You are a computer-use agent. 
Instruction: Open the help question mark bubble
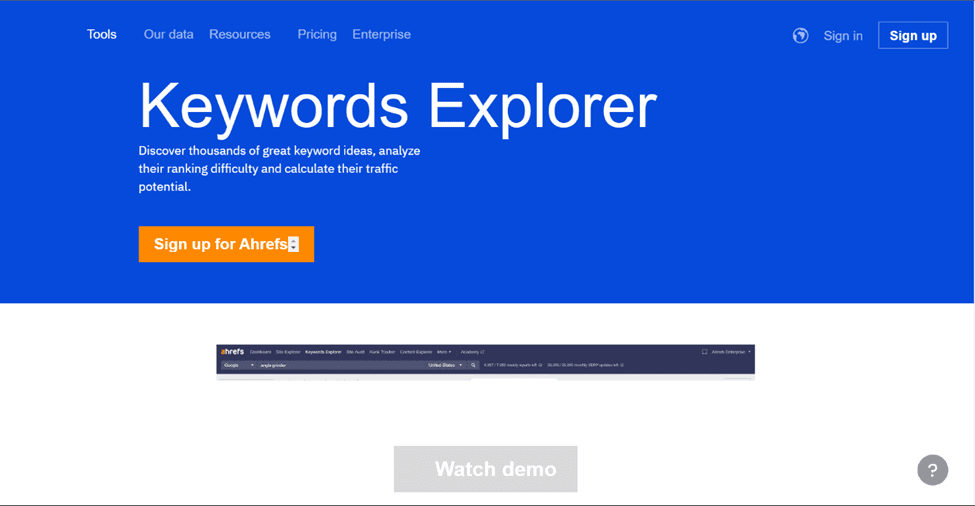coord(932,470)
